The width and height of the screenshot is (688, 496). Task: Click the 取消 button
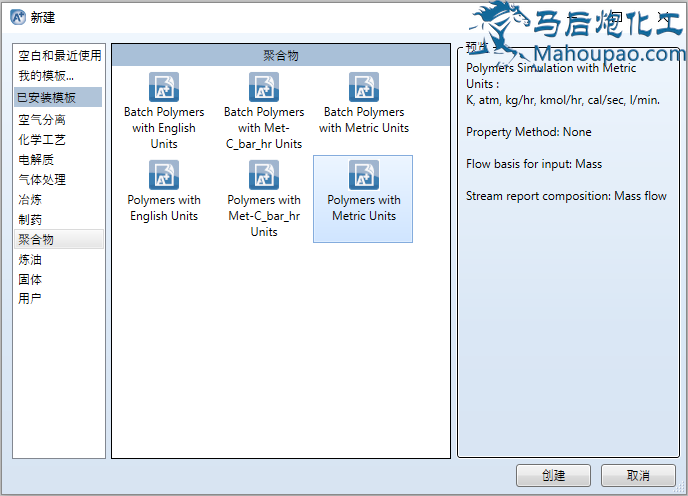(x=638, y=475)
